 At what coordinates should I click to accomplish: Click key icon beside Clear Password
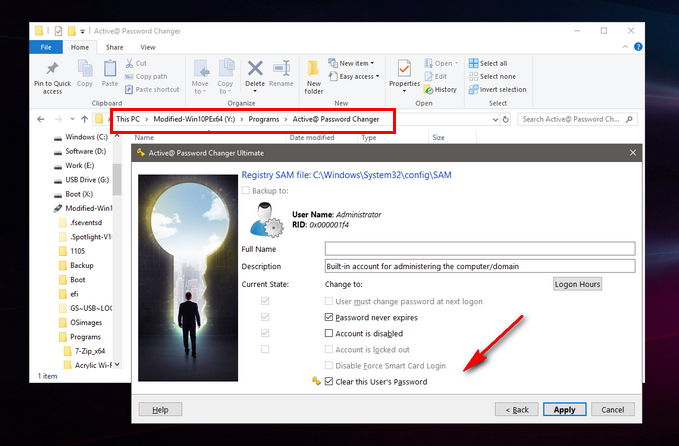(x=317, y=381)
